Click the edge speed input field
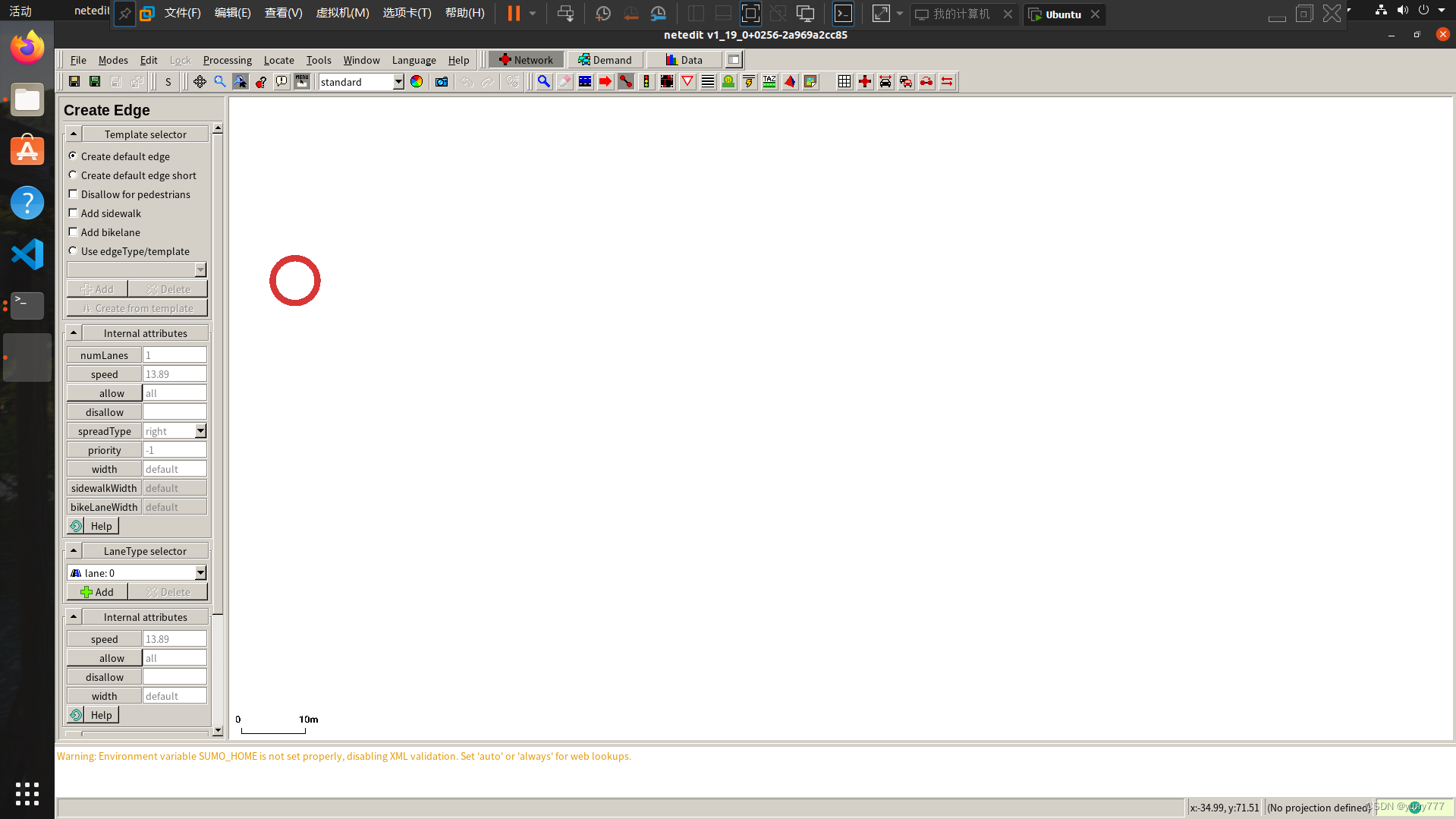This screenshot has width=1456, height=819. point(175,373)
